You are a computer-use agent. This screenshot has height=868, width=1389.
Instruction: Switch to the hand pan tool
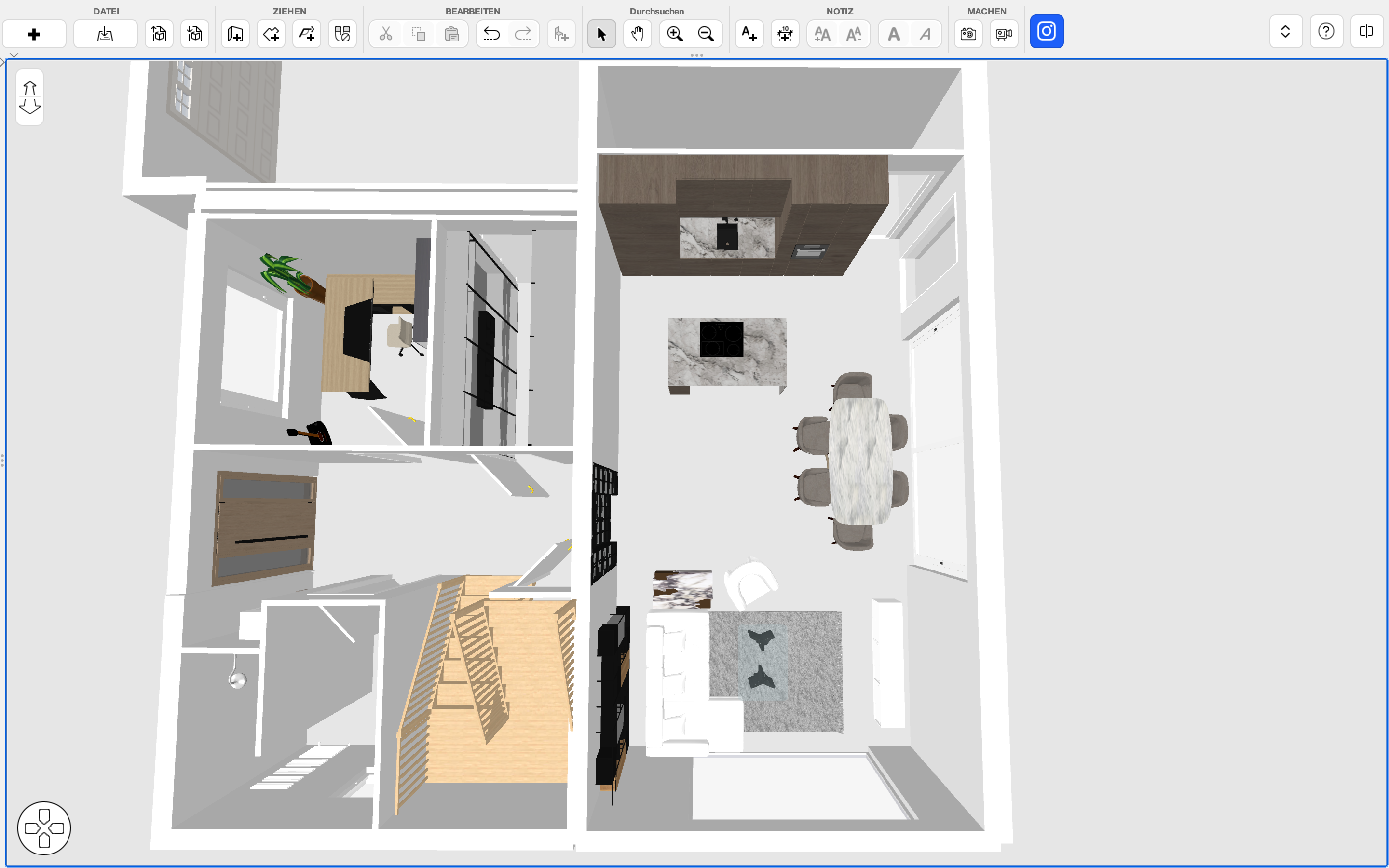point(637,34)
